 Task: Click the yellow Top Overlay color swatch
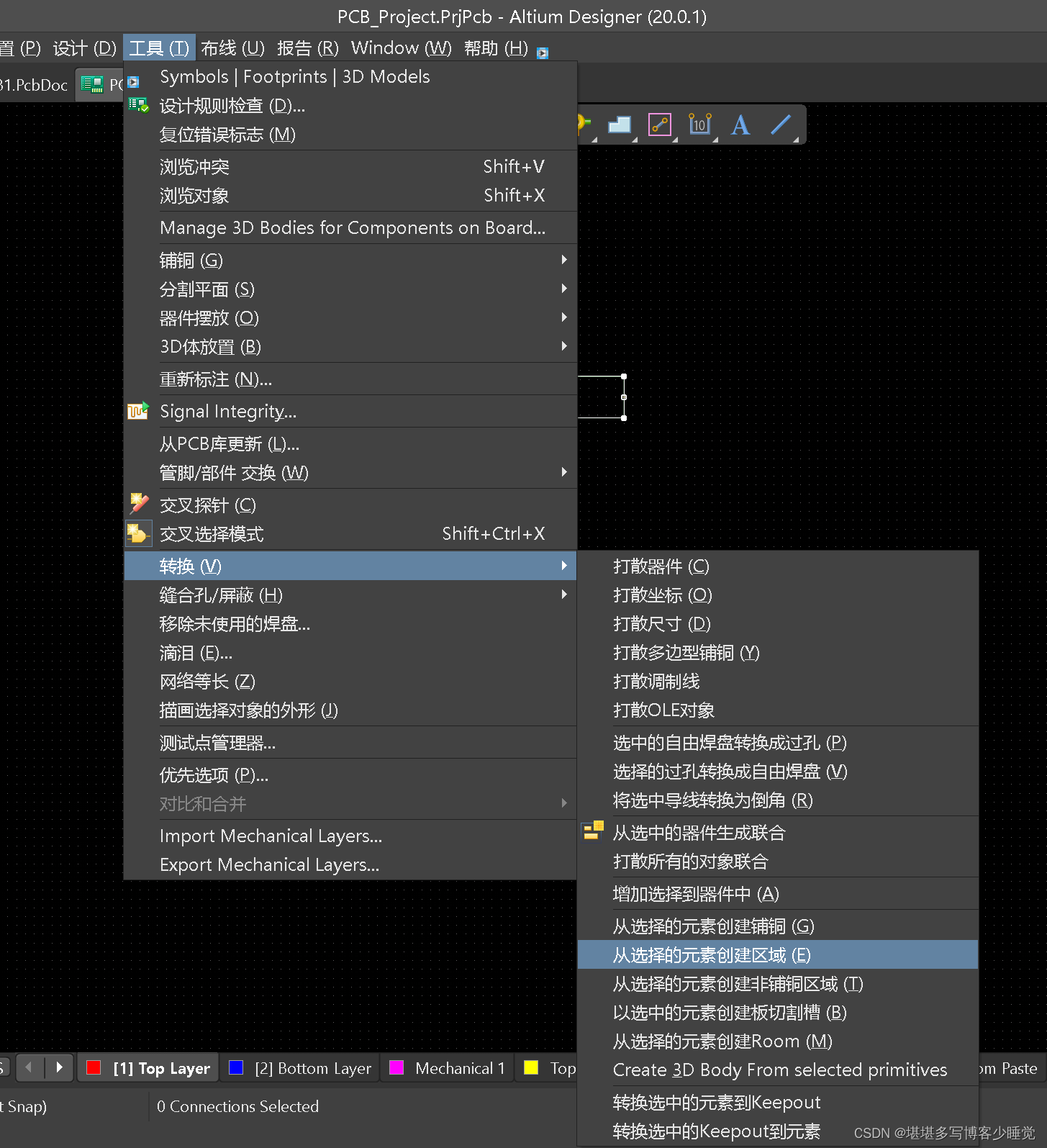(531, 1067)
